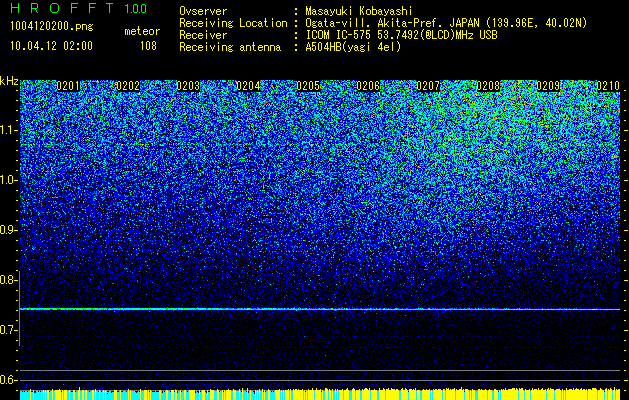Click the meteor label
The image size is (629, 400).
(x=142, y=31)
